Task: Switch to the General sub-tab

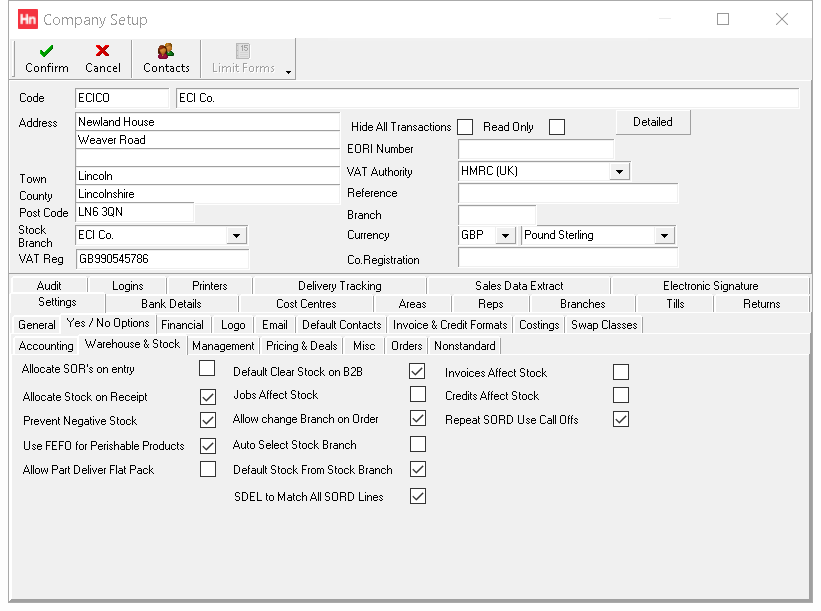Action: 37,325
